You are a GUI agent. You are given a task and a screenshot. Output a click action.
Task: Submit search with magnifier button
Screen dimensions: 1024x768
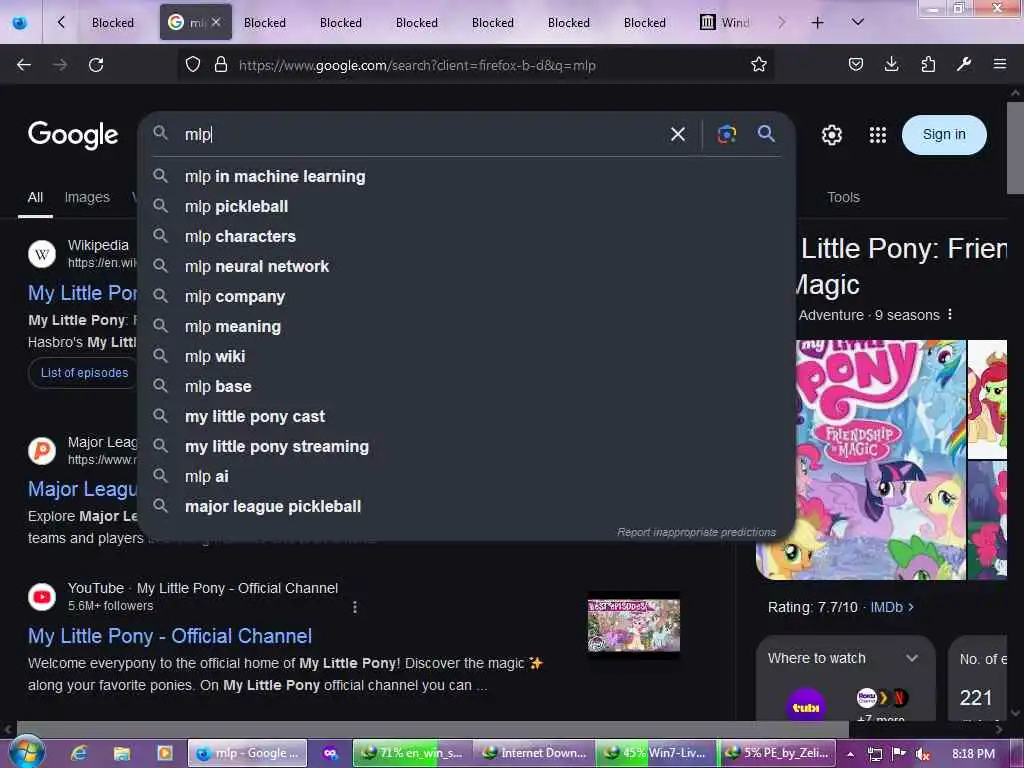click(766, 134)
